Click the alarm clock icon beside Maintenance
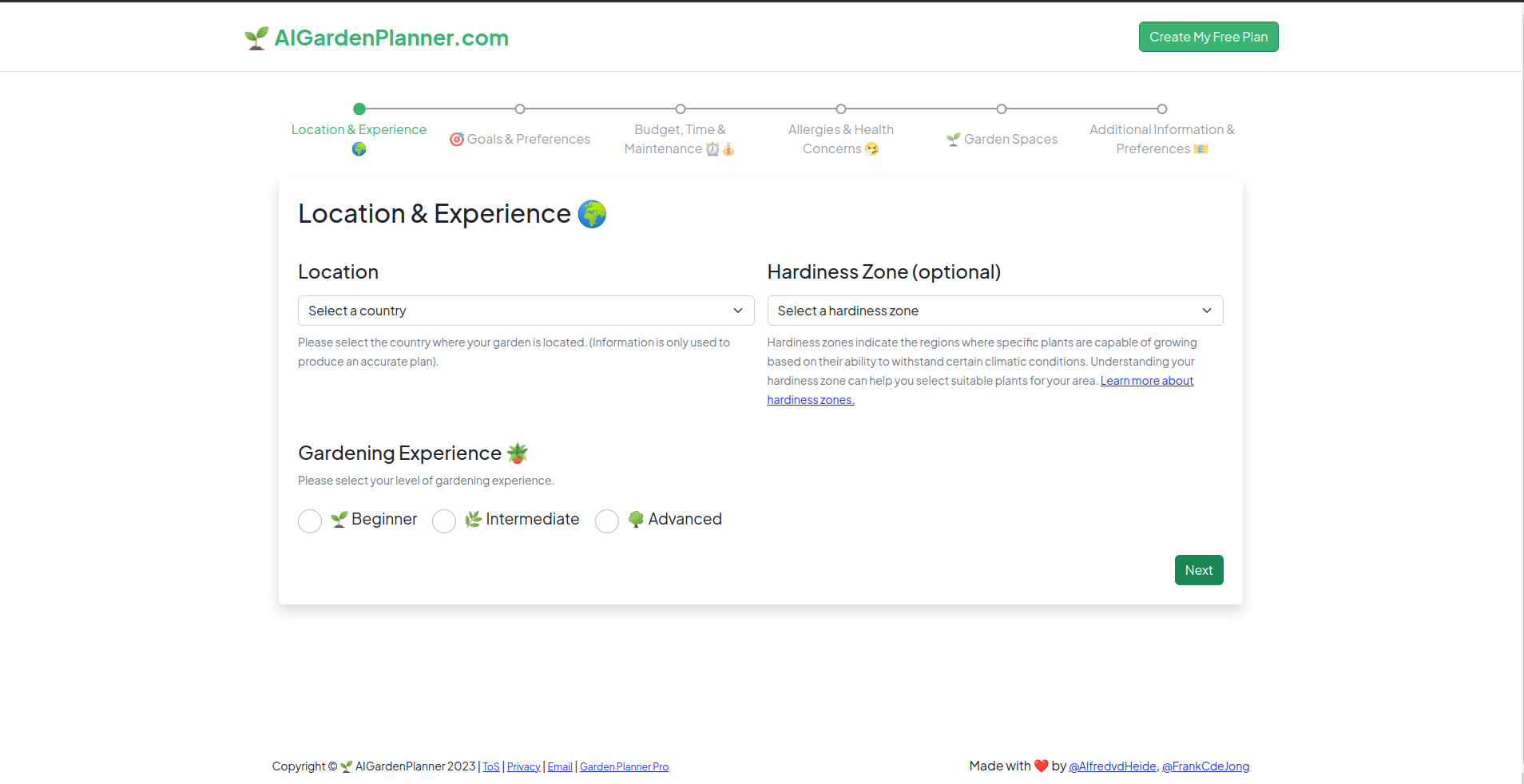The height and width of the screenshot is (784, 1524). point(712,149)
